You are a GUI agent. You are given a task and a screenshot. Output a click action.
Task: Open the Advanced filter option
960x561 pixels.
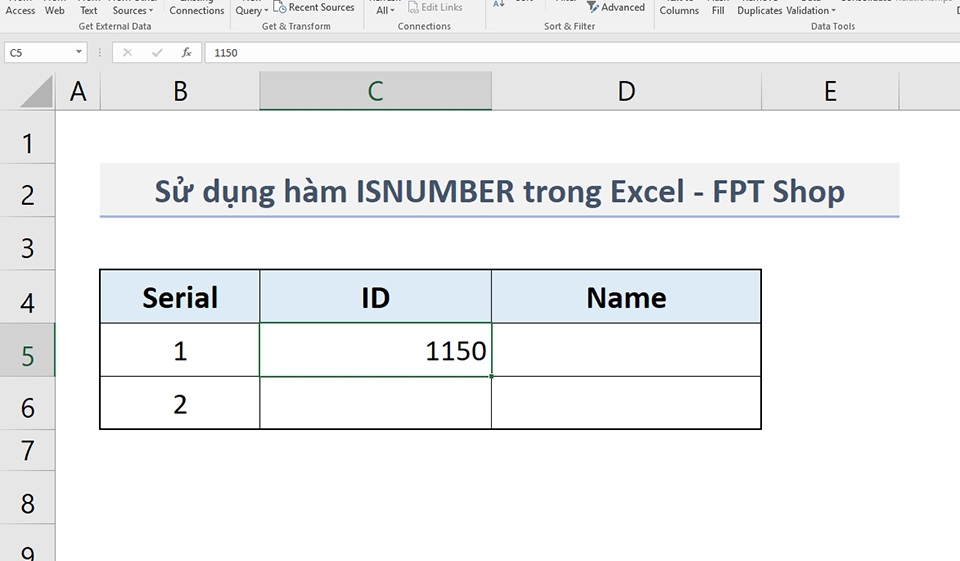click(x=616, y=7)
